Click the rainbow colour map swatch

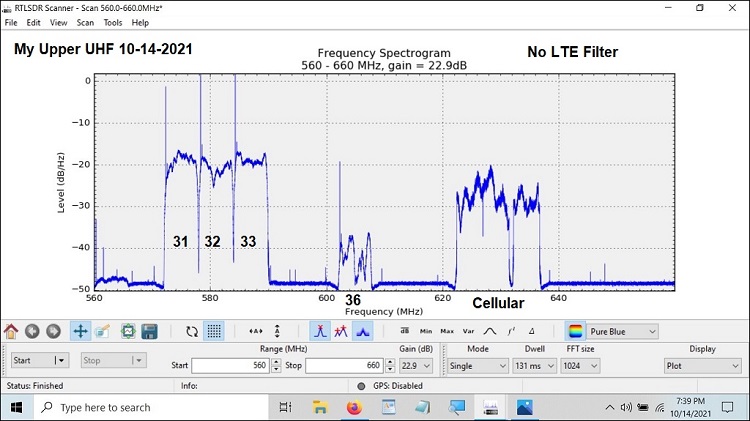point(575,331)
